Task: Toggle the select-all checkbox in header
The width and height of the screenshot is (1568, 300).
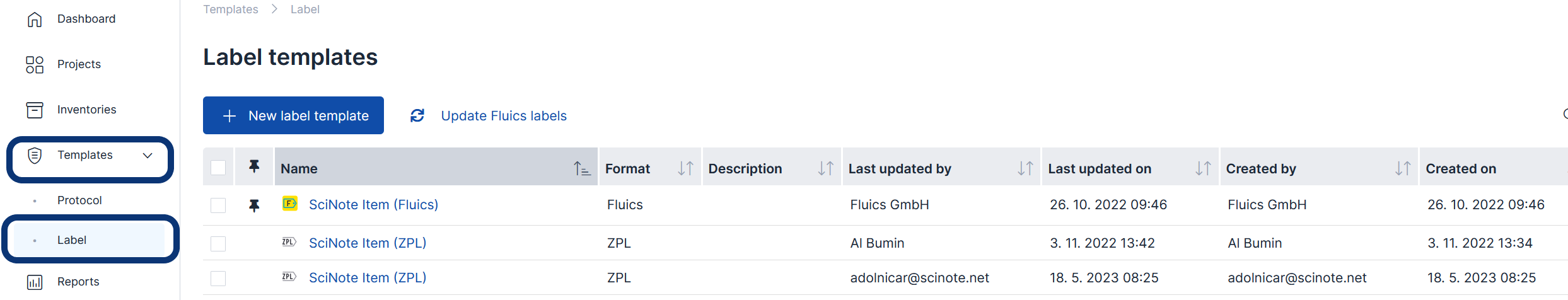Action: click(218, 168)
